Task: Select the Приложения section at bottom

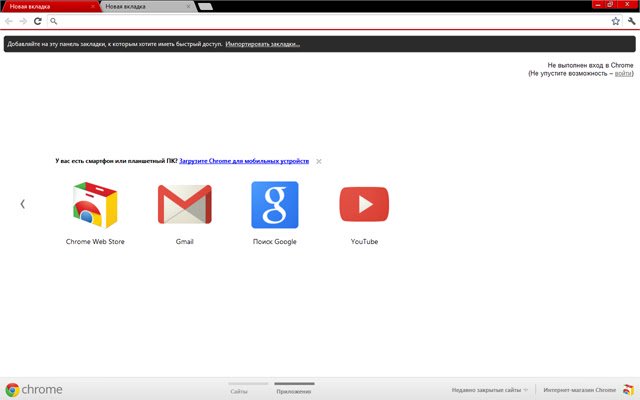Action: 293,391
